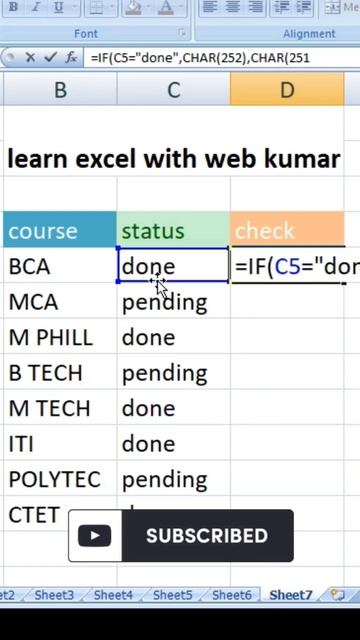Switch to the Sheet6 tab
This screenshot has height=640, width=360.
[231, 595]
